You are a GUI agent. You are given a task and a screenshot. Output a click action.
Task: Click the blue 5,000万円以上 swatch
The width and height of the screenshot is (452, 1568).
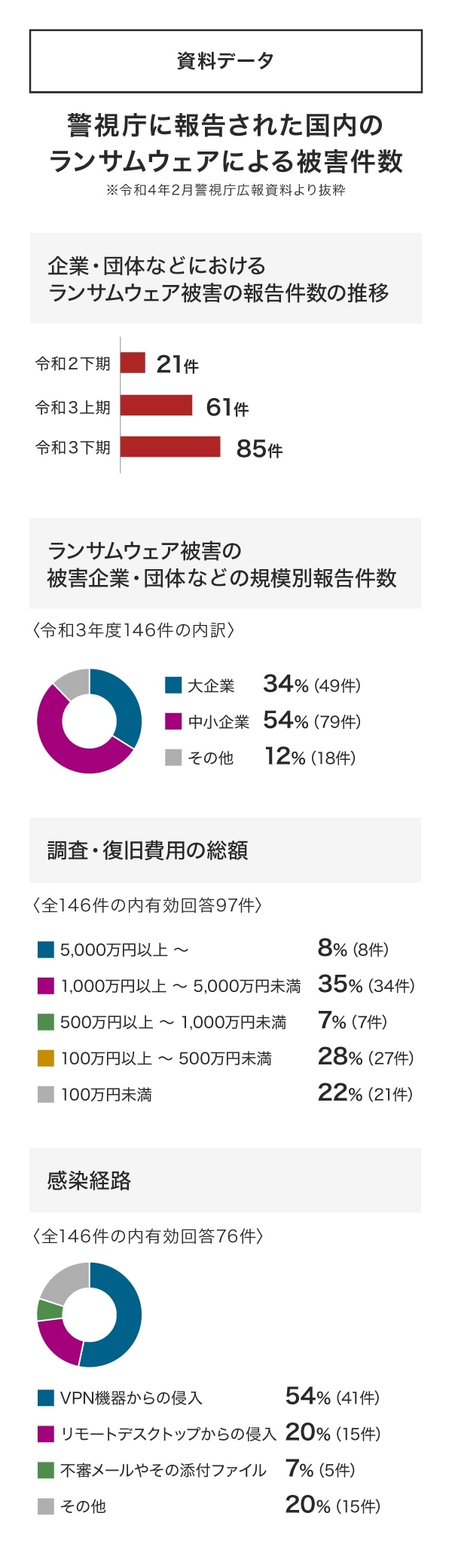(x=46, y=949)
